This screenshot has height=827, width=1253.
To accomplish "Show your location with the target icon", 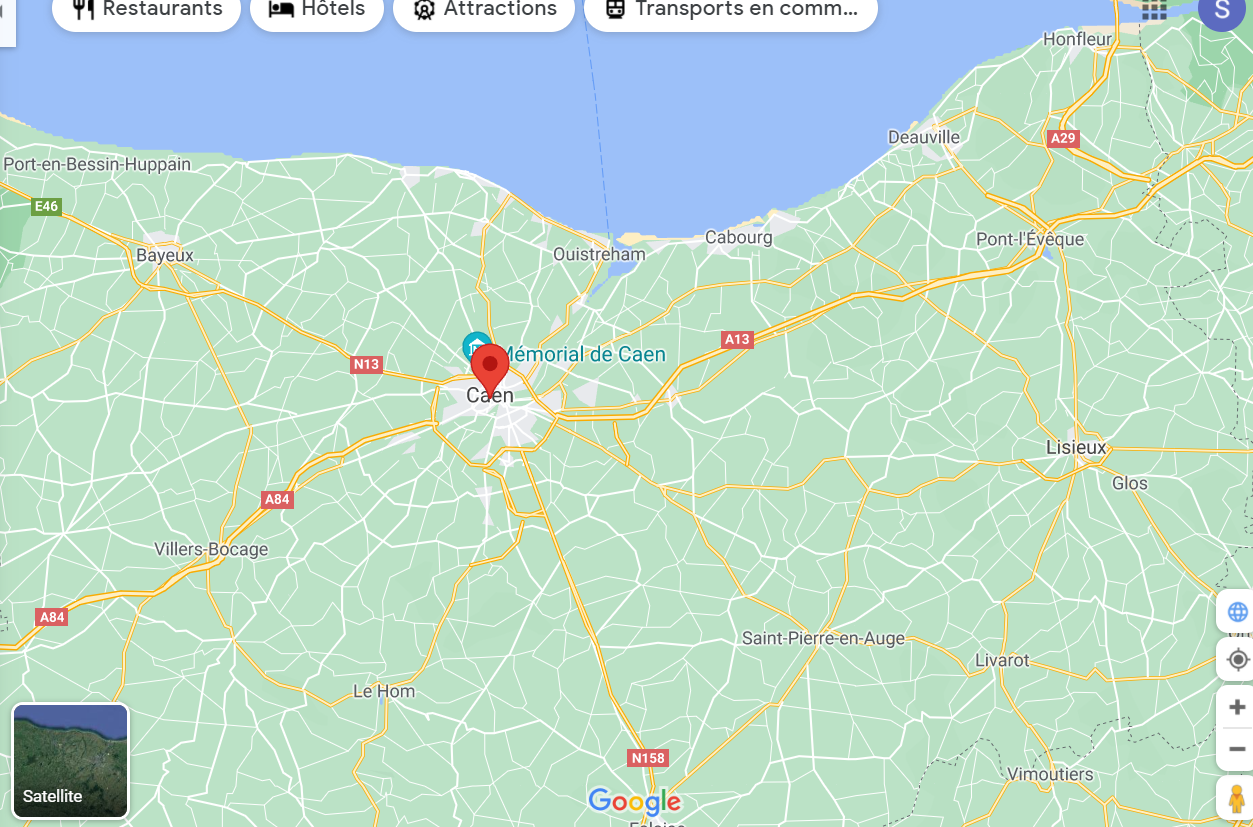I will point(1237,660).
